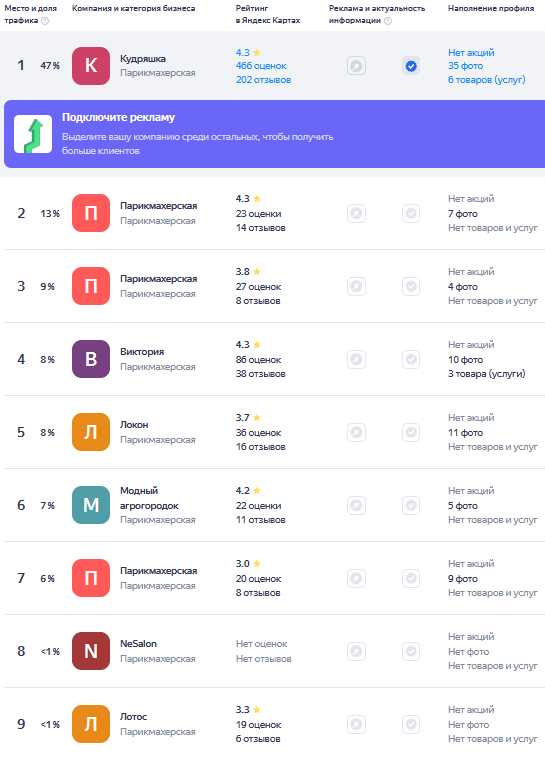Select the Лотос company name

pos(133,717)
